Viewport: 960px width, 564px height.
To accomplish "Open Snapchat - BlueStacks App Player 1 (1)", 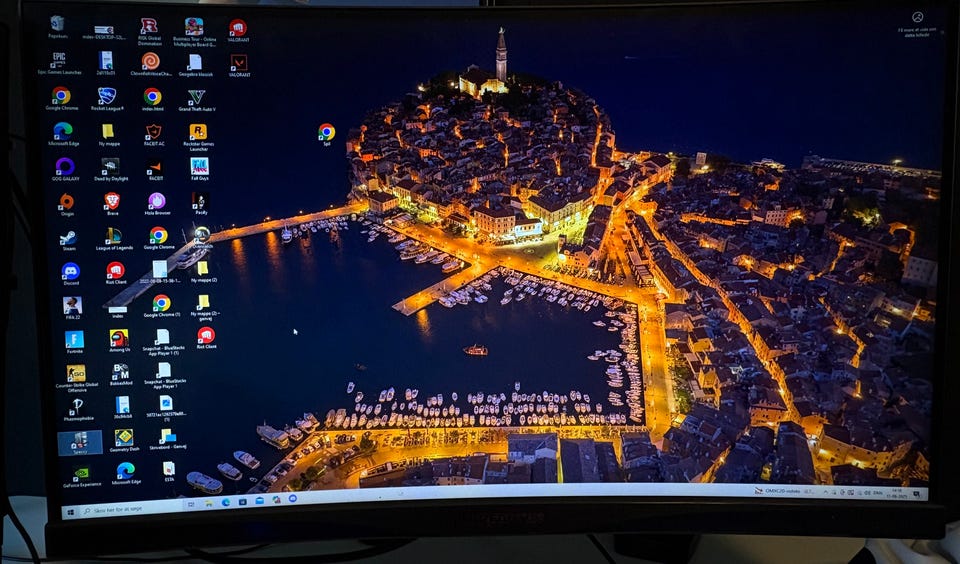I will pos(163,343).
